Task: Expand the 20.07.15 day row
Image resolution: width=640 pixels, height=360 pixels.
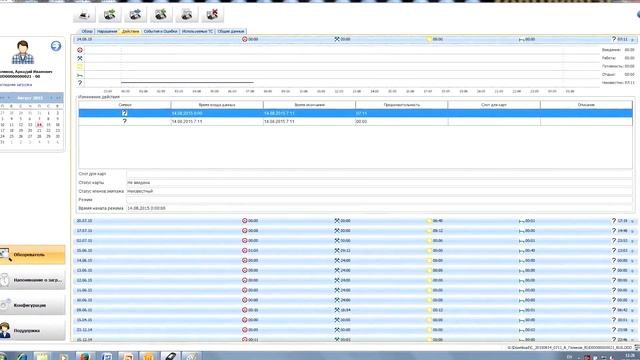Action: (633, 221)
